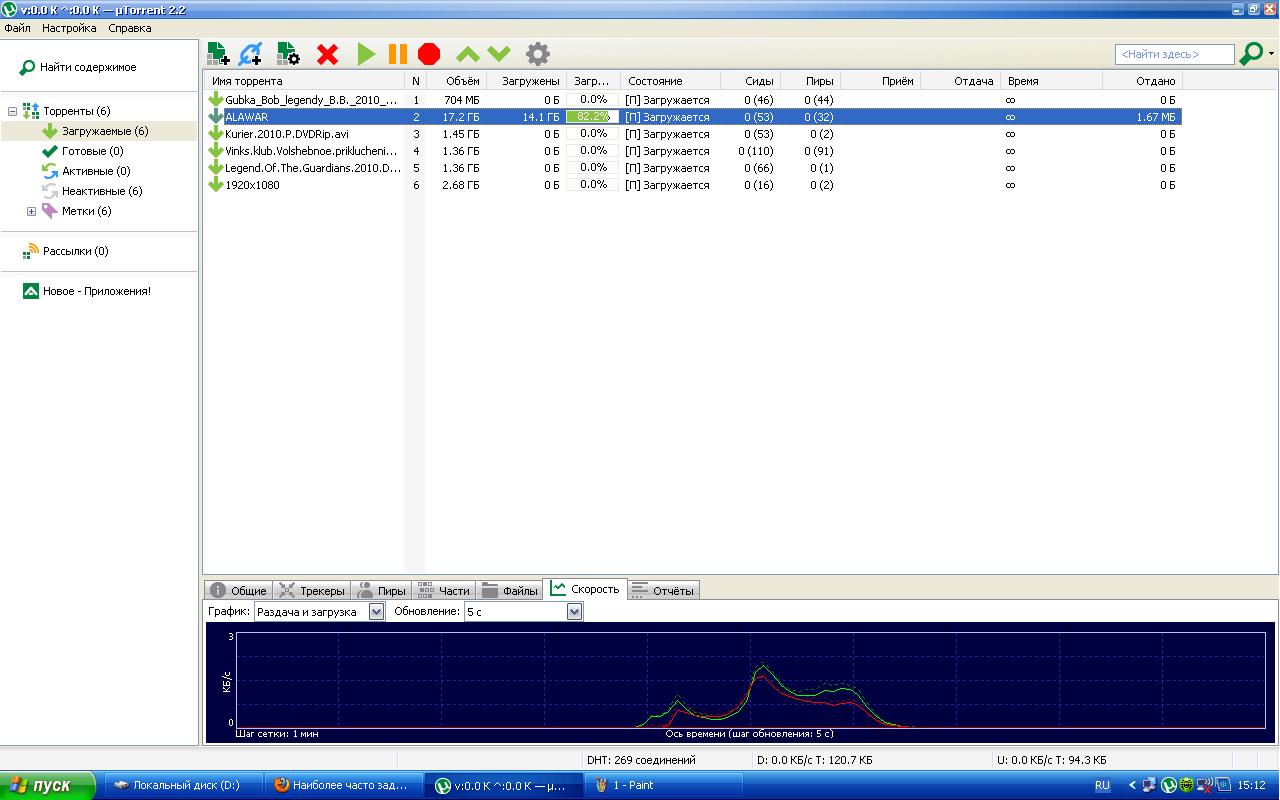This screenshot has width=1280, height=800.
Task: Open Preferences gear icon in toolbar
Action: 538,54
